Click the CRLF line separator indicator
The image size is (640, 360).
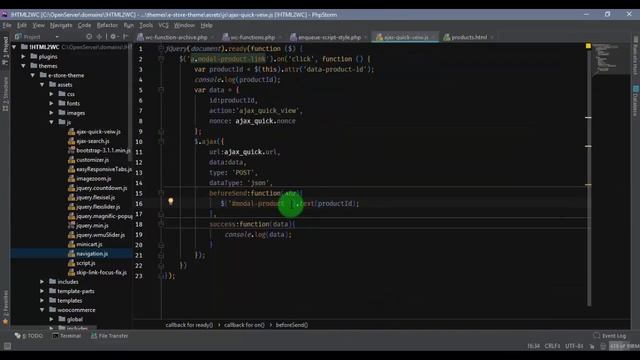(552, 346)
